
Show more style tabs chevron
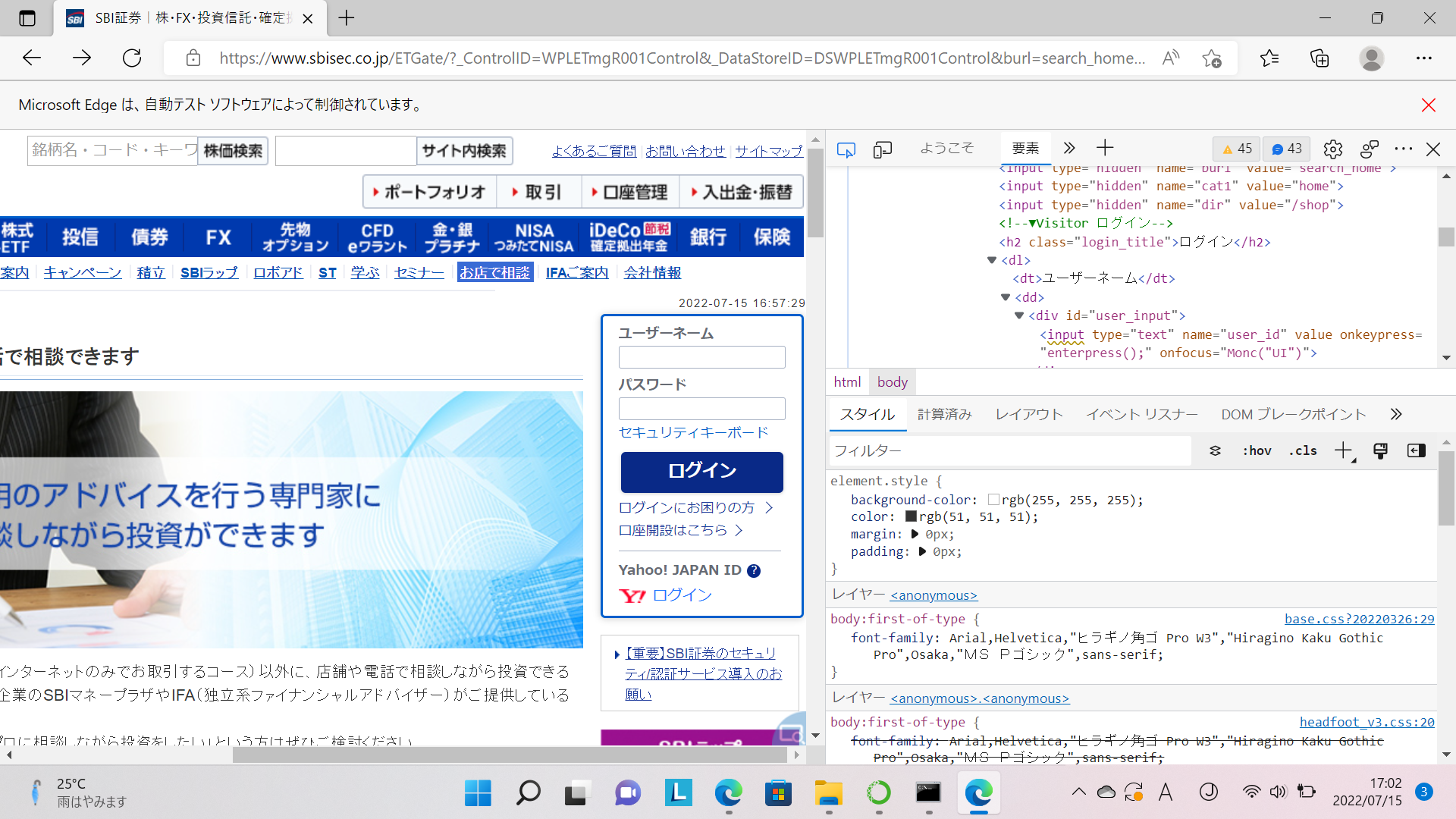point(1396,414)
